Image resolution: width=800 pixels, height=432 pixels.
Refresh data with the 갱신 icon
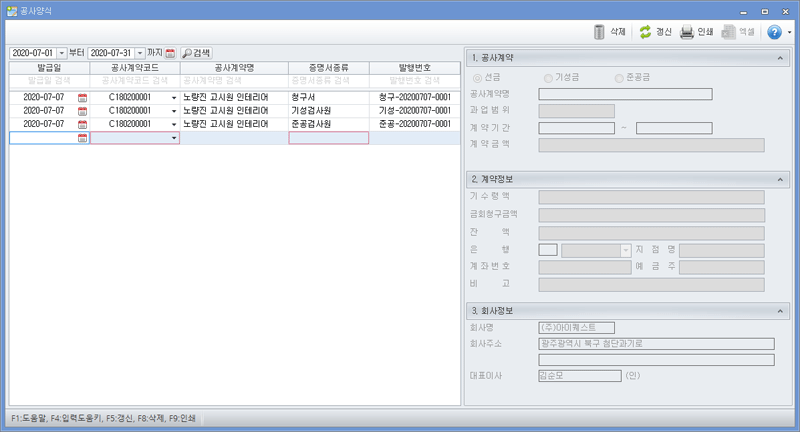pyautogui.click(x=645, y=32)
